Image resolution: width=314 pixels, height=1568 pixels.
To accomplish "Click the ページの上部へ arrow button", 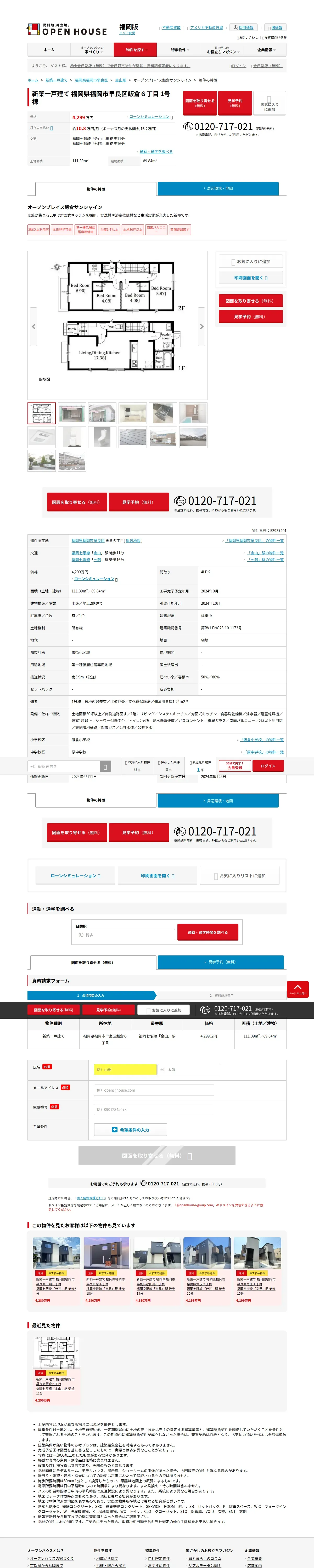I will [x=298, y=989].
